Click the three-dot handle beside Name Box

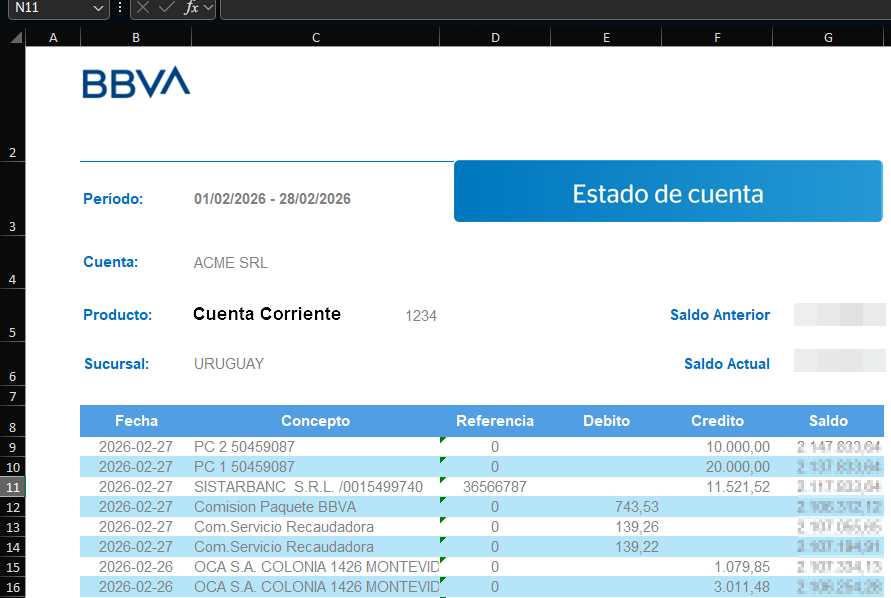120,7
